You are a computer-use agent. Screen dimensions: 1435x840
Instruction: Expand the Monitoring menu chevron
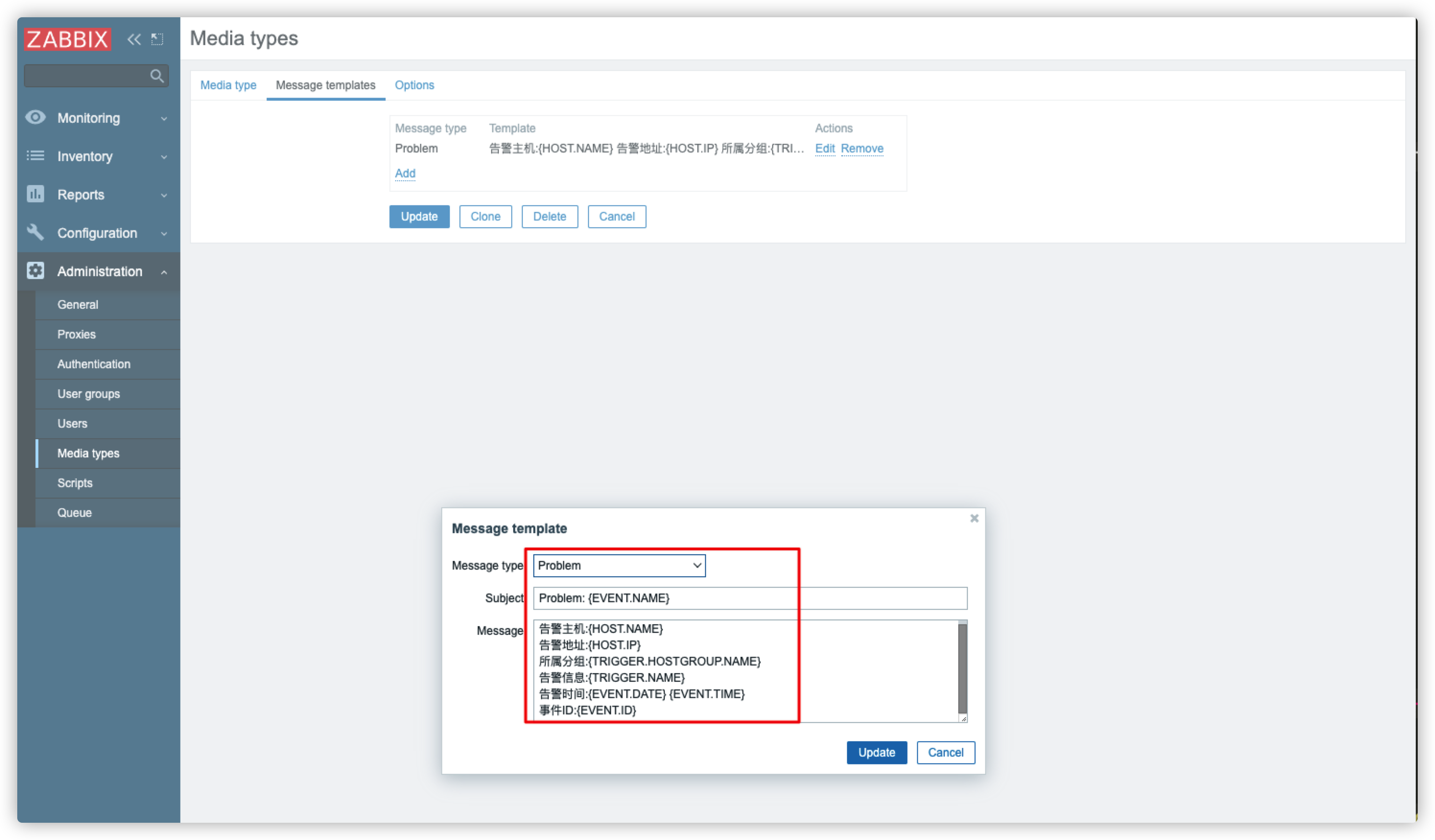pos(164,118)
